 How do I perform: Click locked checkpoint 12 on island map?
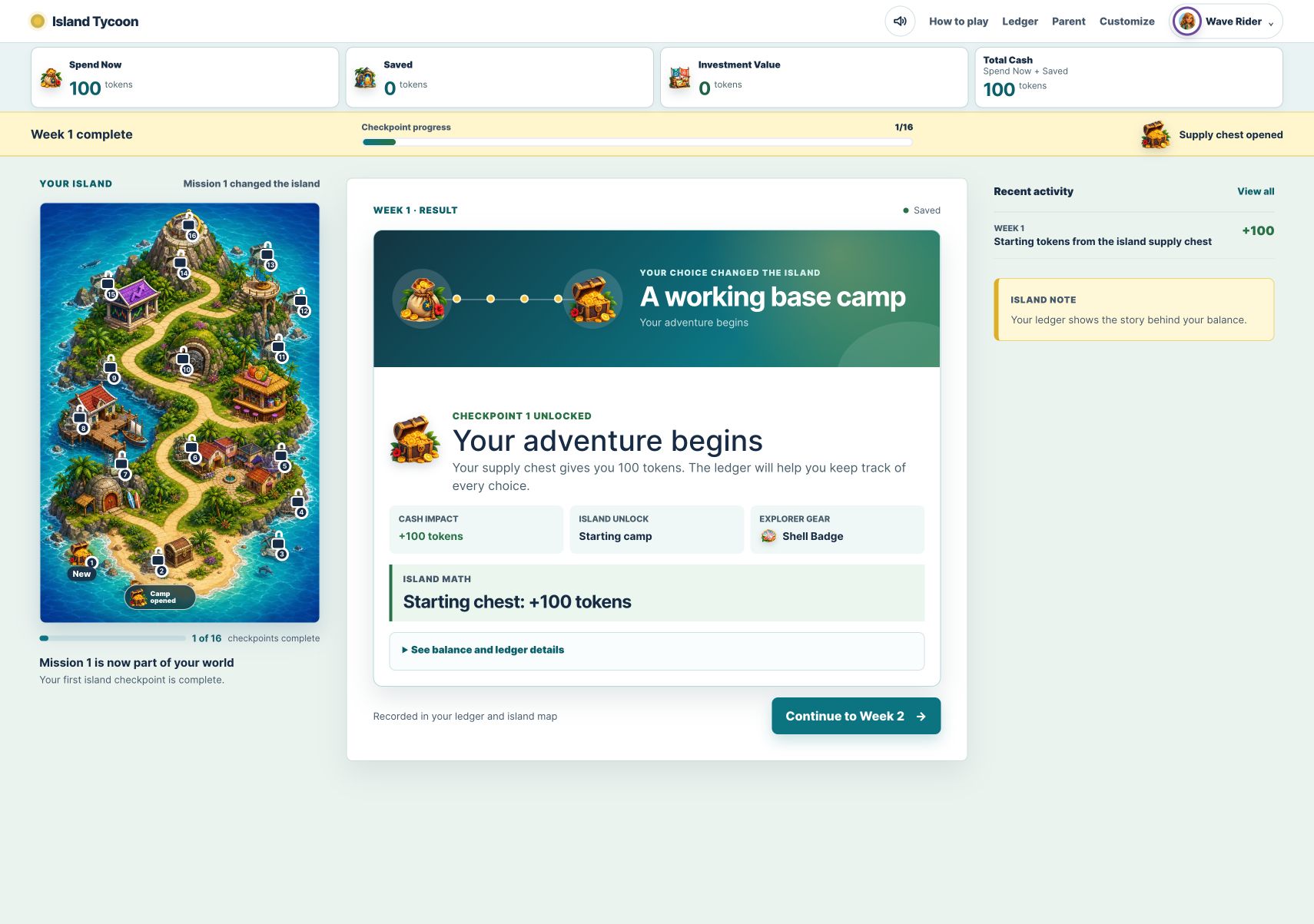(302, 303)
